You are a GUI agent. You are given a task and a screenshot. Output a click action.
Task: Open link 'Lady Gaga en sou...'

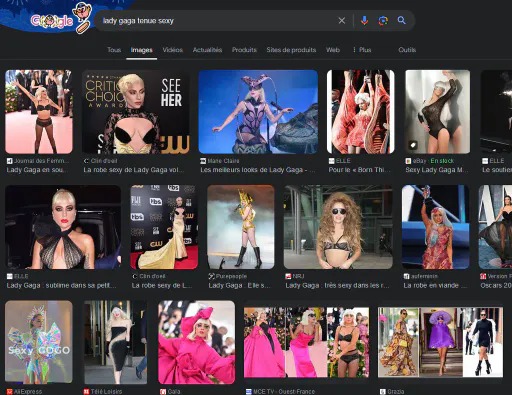point(37,170)
